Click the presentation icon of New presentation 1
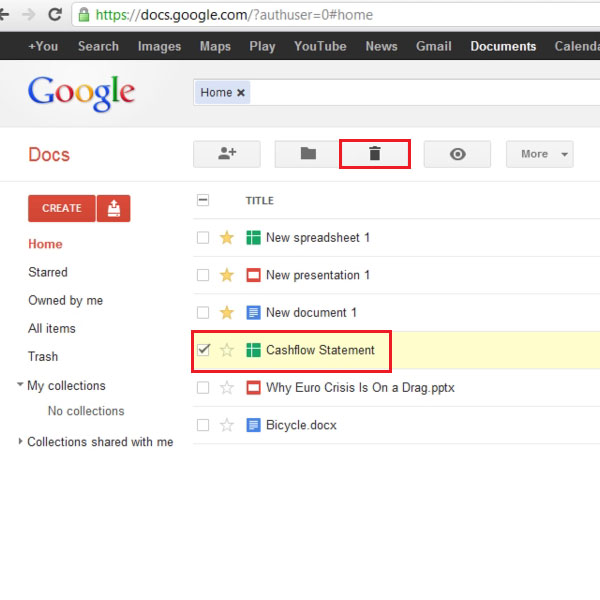 (x=253, y=275)
